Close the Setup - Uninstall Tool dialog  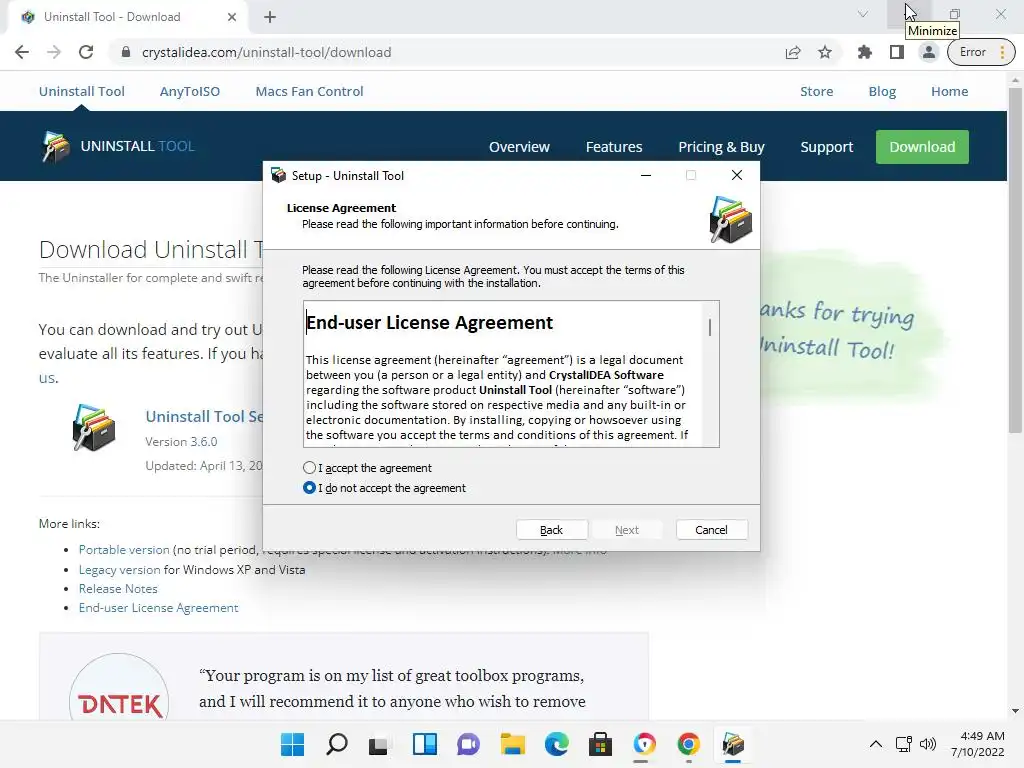pos(737,175)
